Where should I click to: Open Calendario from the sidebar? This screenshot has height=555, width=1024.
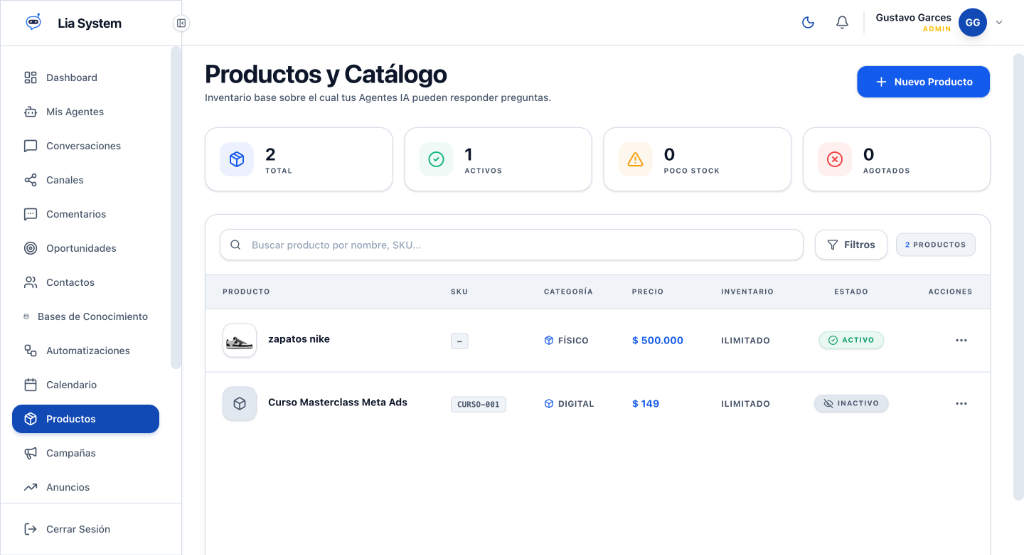tap(86, 385)
